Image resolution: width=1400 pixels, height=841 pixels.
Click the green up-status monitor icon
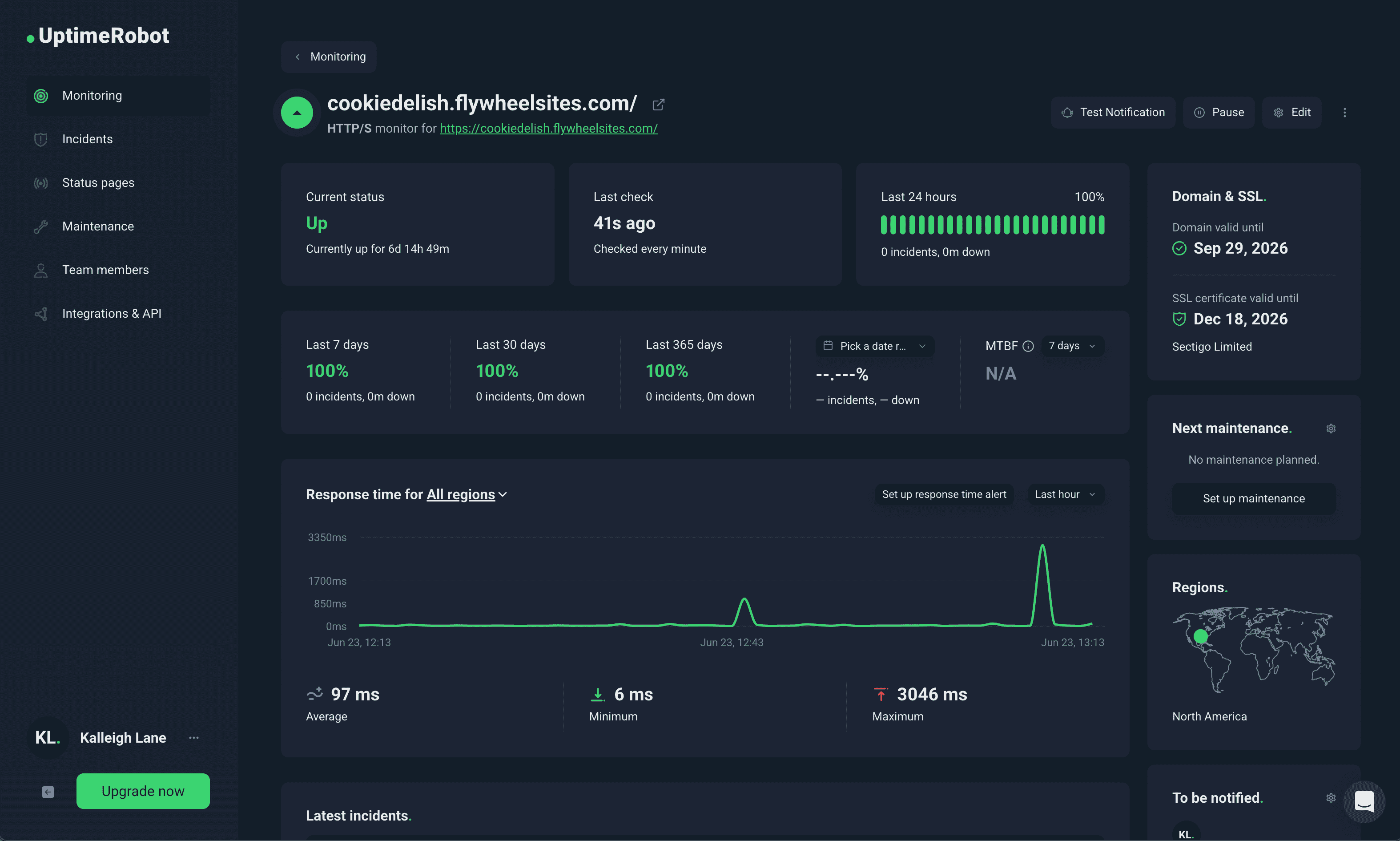pos(297,112)
